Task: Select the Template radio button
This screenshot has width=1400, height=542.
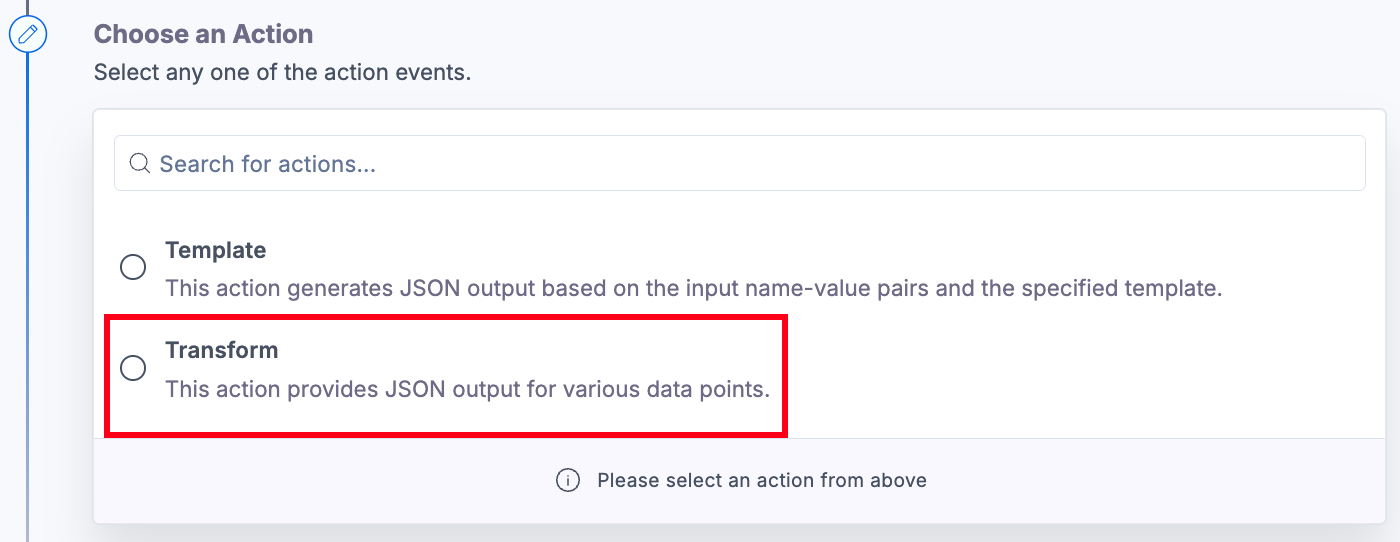Action: (x=133, y=267)
